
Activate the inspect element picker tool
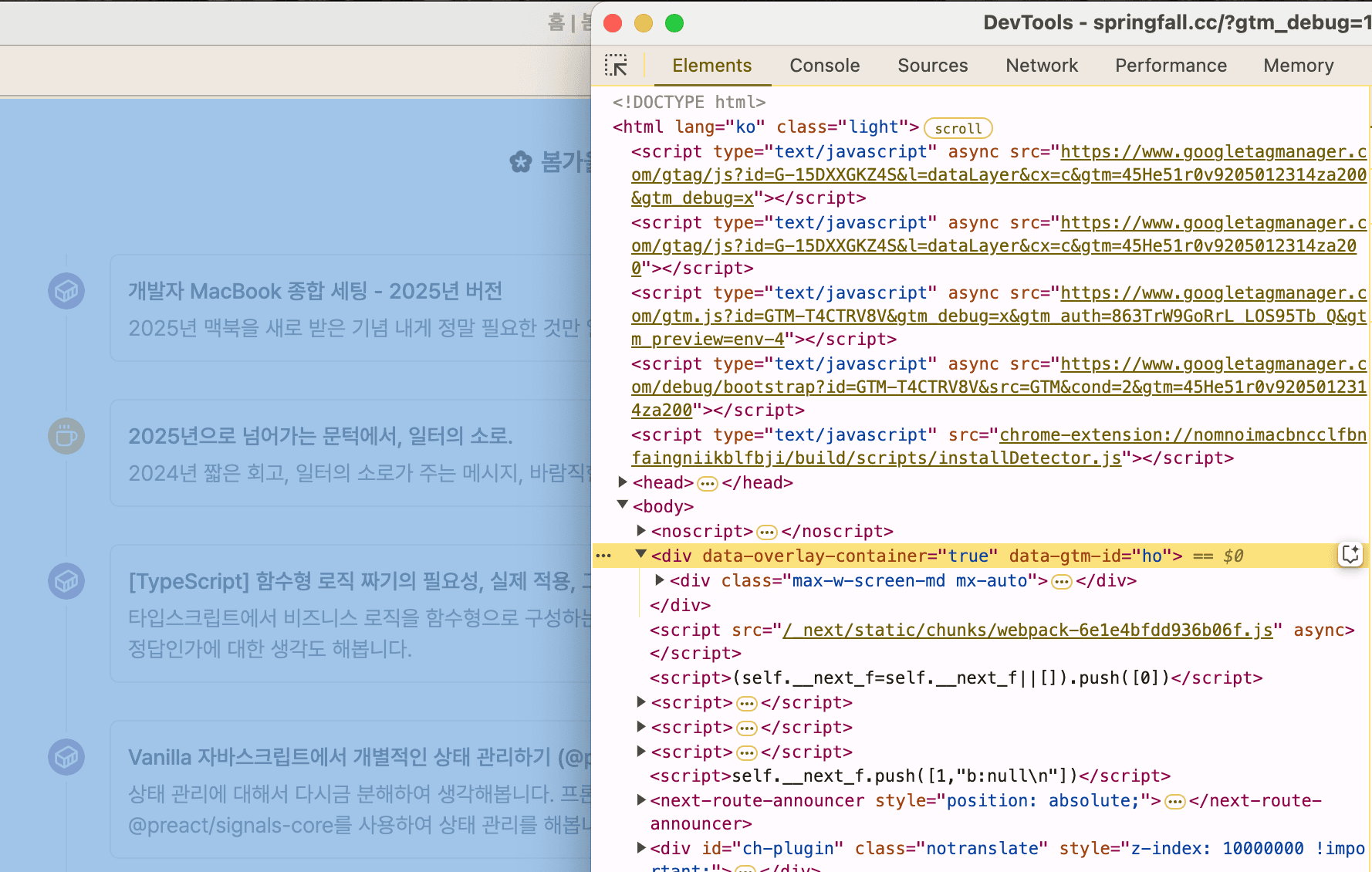click(617, 66)
